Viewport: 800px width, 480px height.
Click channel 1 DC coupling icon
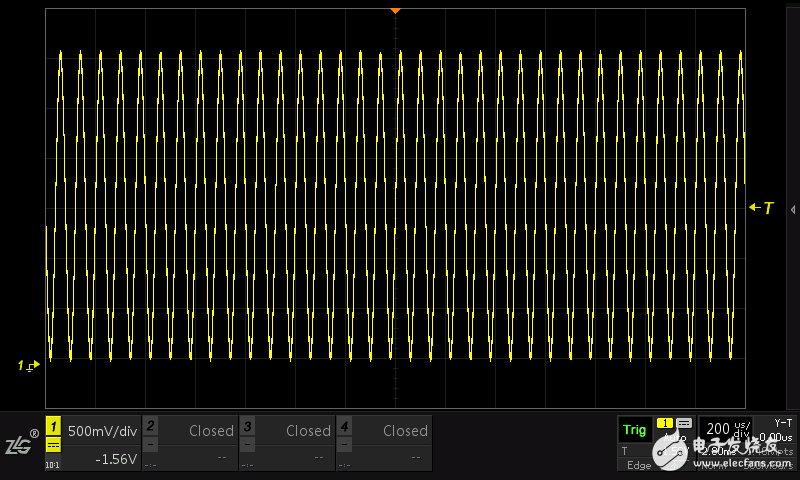[x=53, y=445]
